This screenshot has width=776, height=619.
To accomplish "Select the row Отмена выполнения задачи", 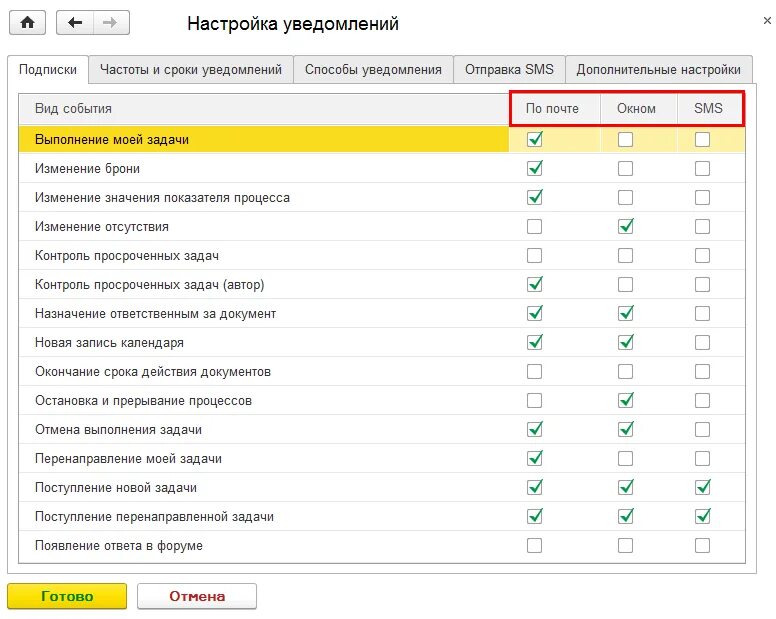I will [382, 429].
